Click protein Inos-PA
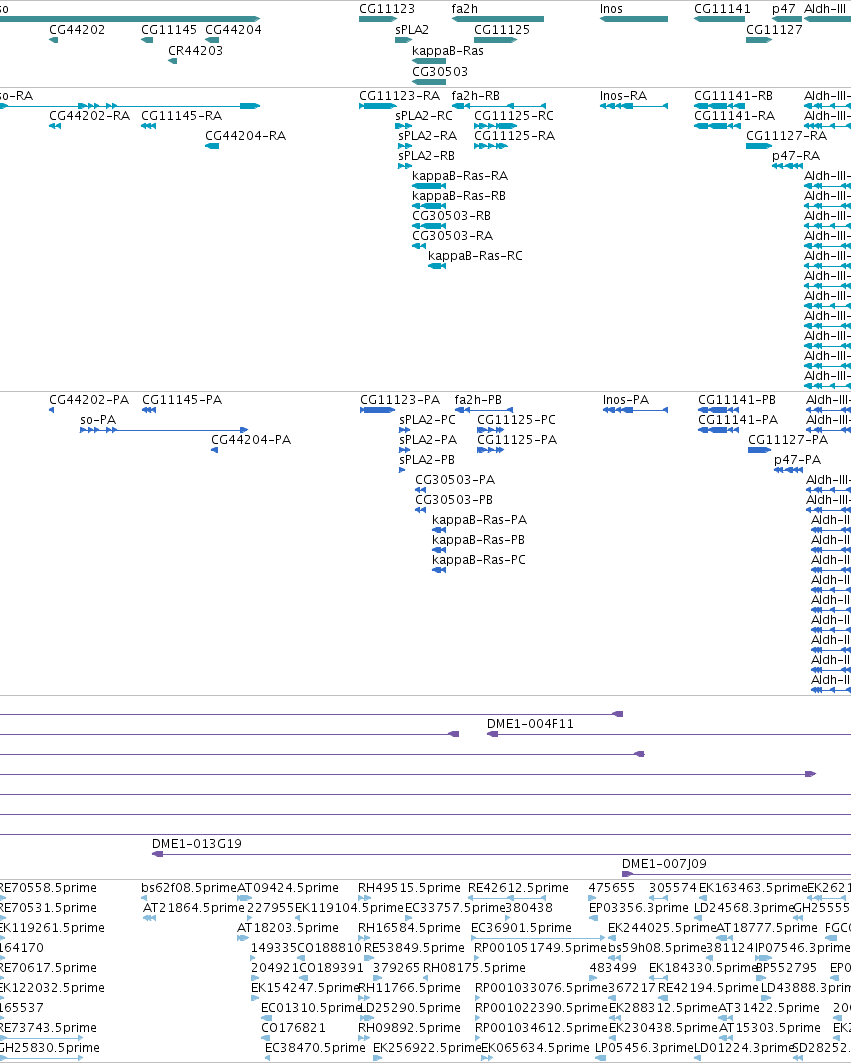Screen dimensions: 851x1063 [626, 400]
